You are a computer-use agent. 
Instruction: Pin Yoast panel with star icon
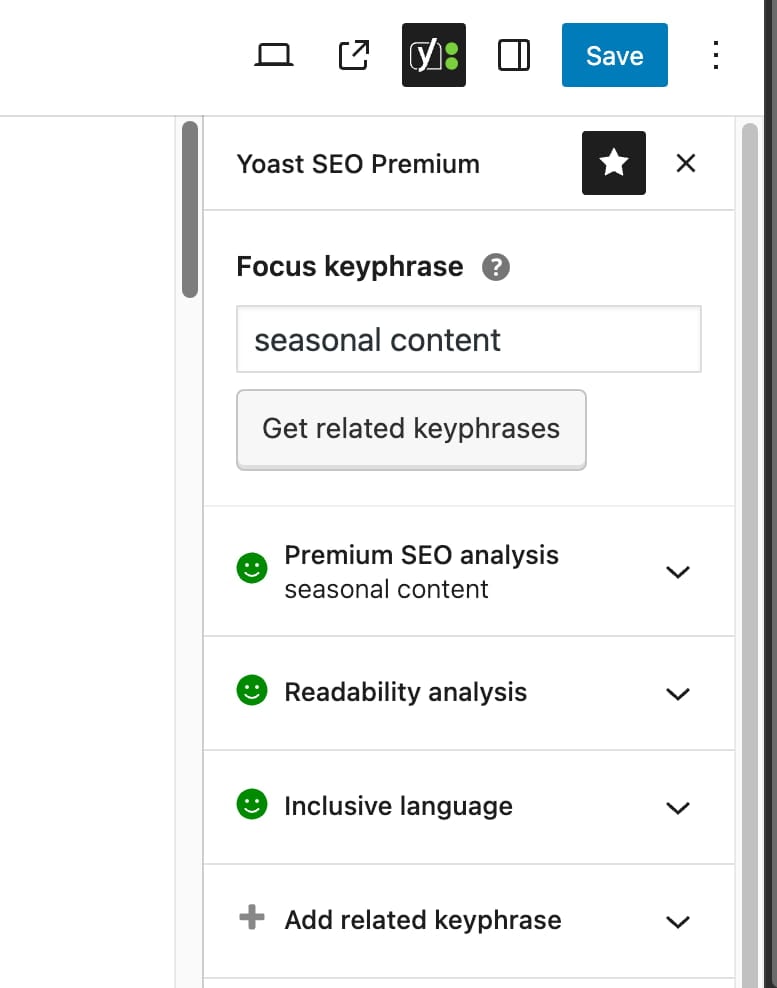click(x=614, y=163)
